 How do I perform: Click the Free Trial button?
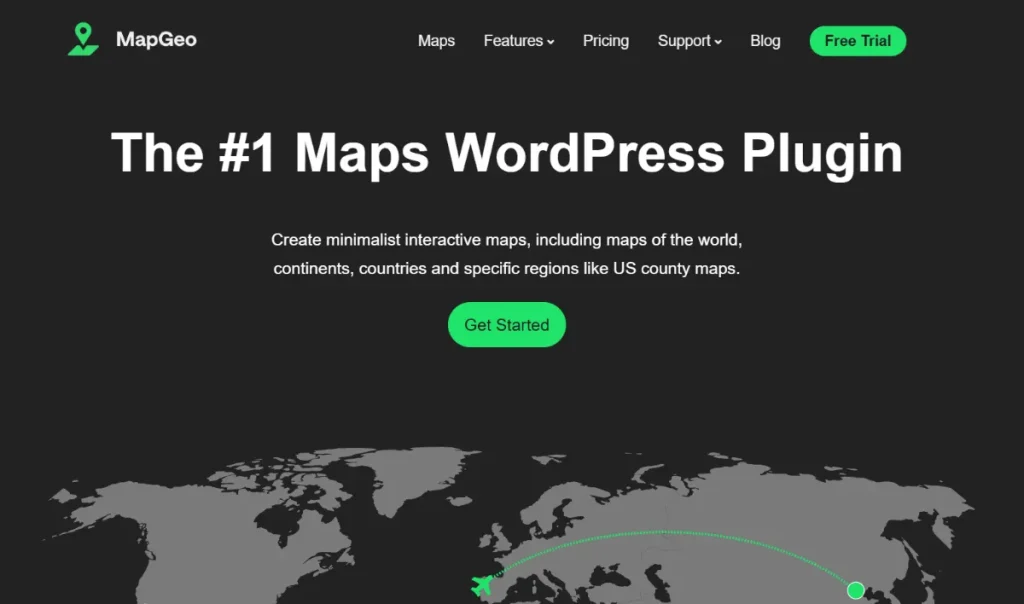[x=857, y=40]
